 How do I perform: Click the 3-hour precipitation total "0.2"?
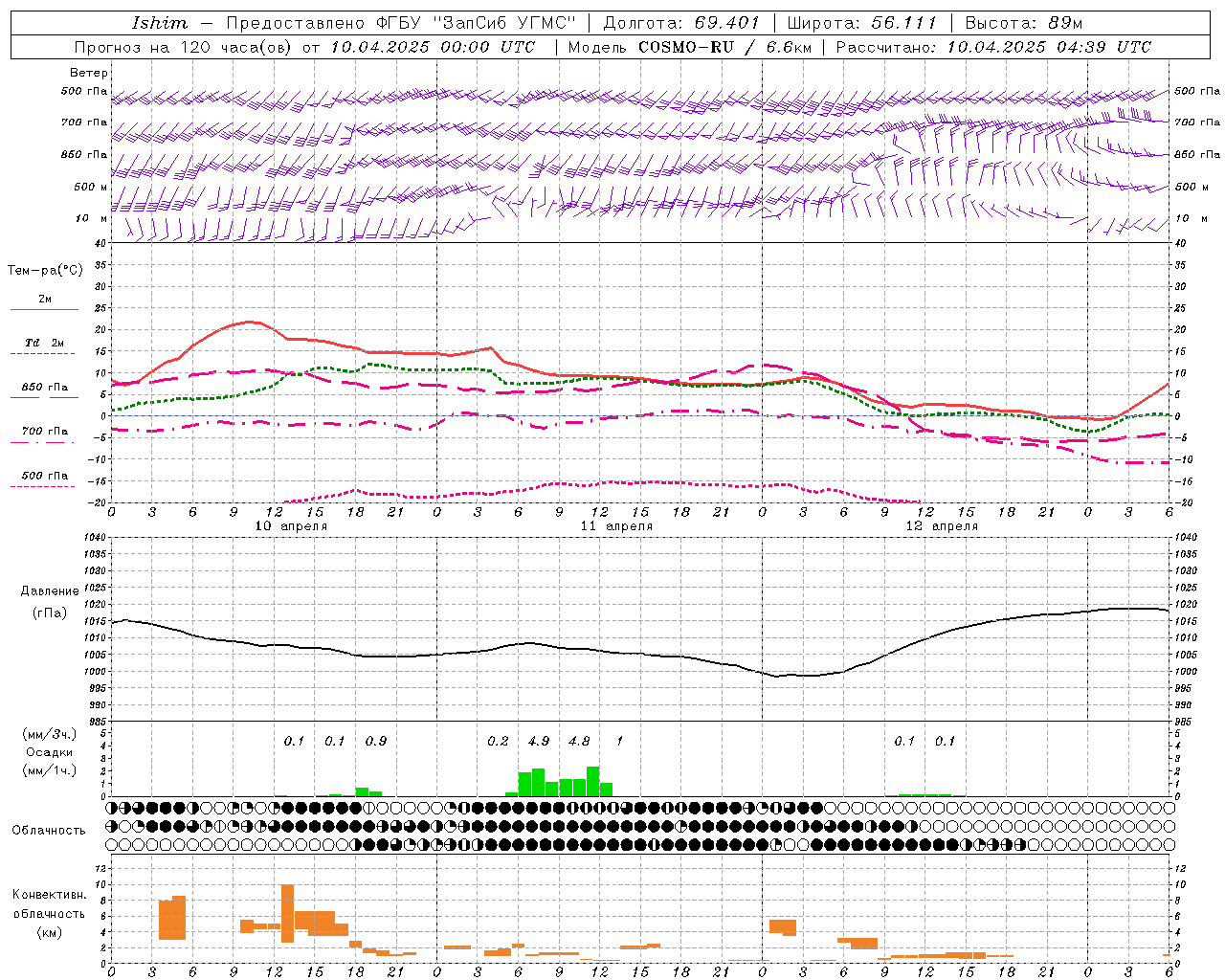click(498, 741)
